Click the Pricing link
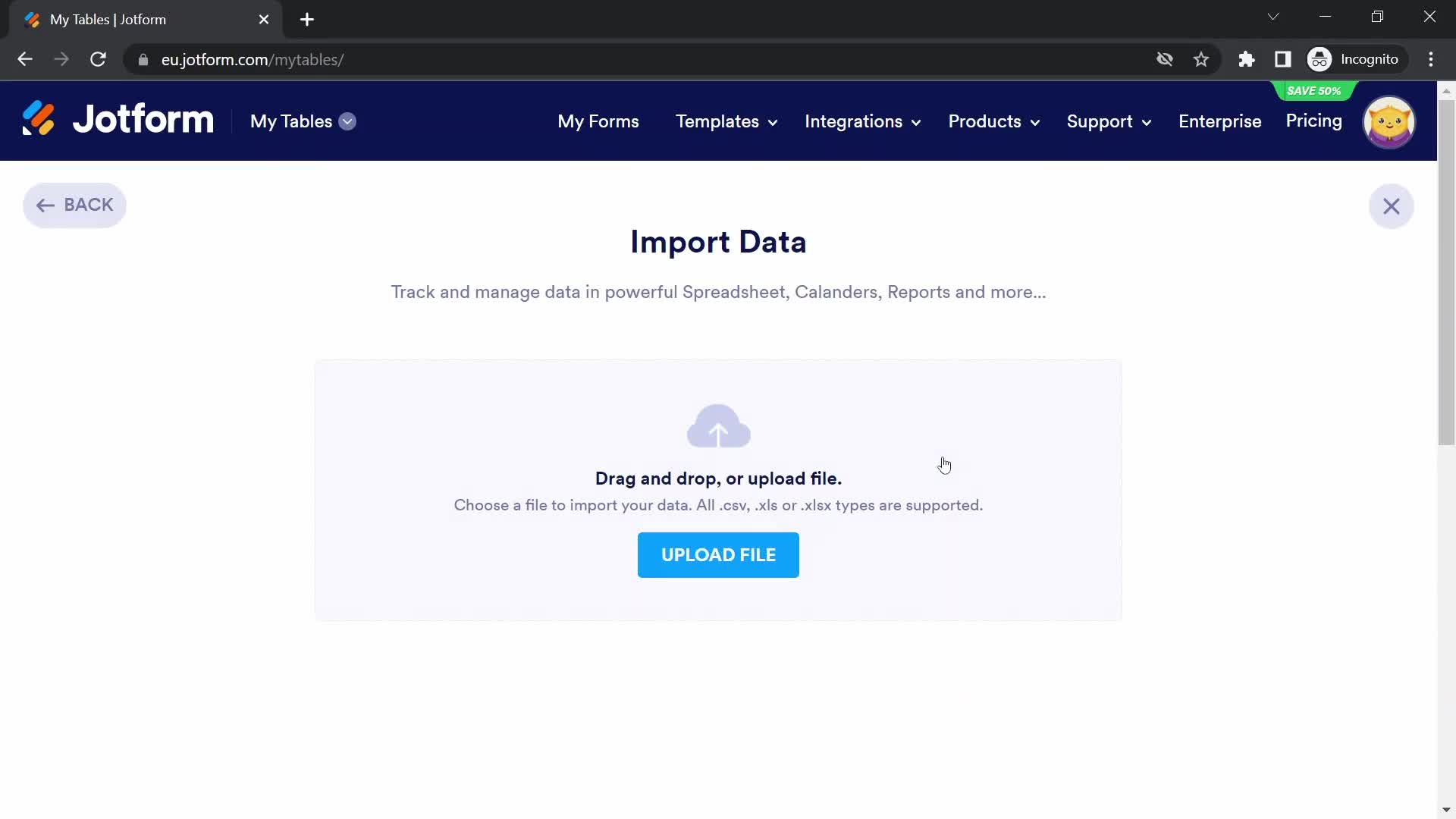1456x819 pixels. tap(1315, 122)
